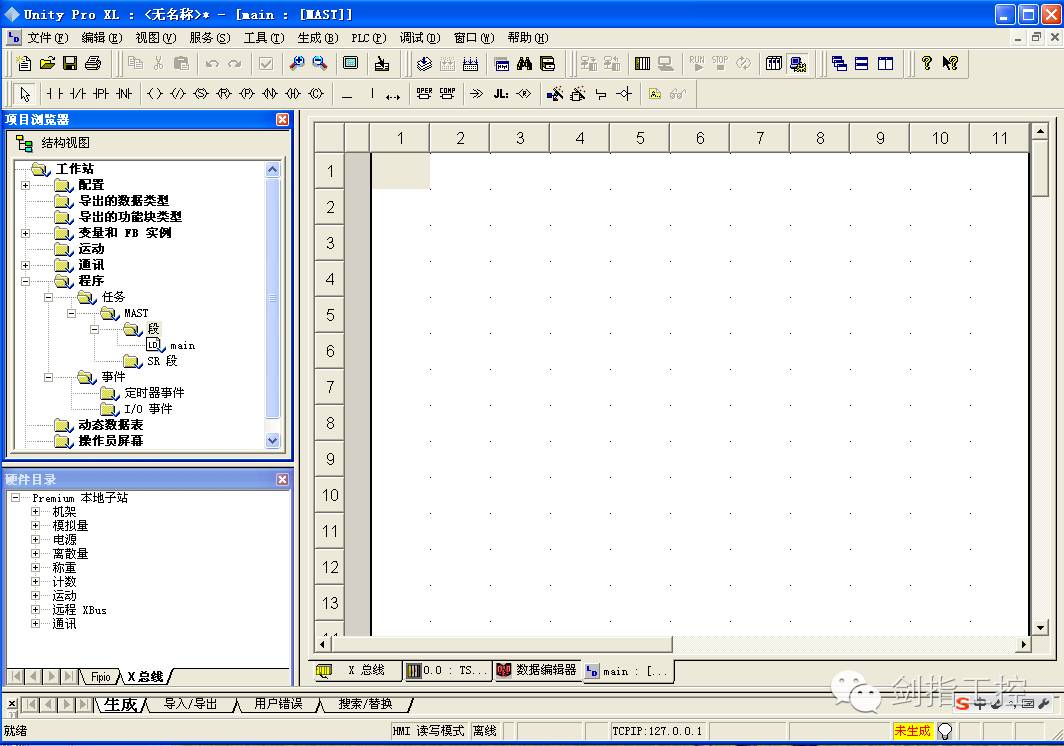Screen dimensions: 1064x746
Task: Save the project with the floppy disk icon
Action: (70, 63)
